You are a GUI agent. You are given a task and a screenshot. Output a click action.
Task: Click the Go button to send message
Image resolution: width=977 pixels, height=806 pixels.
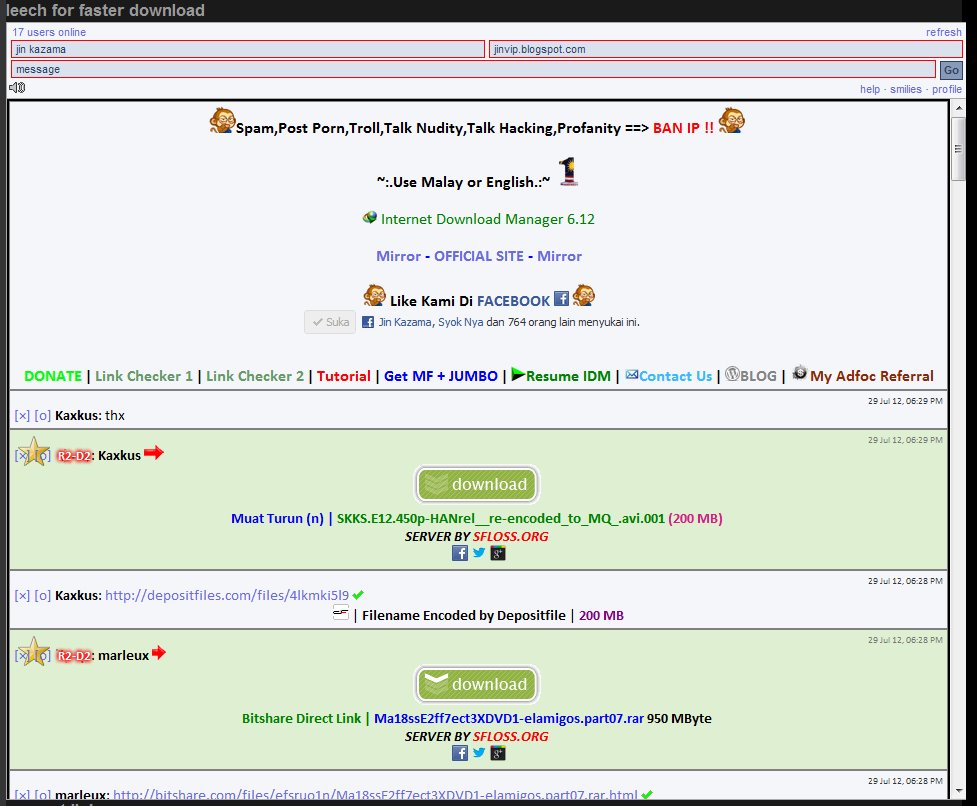[951, 70]
